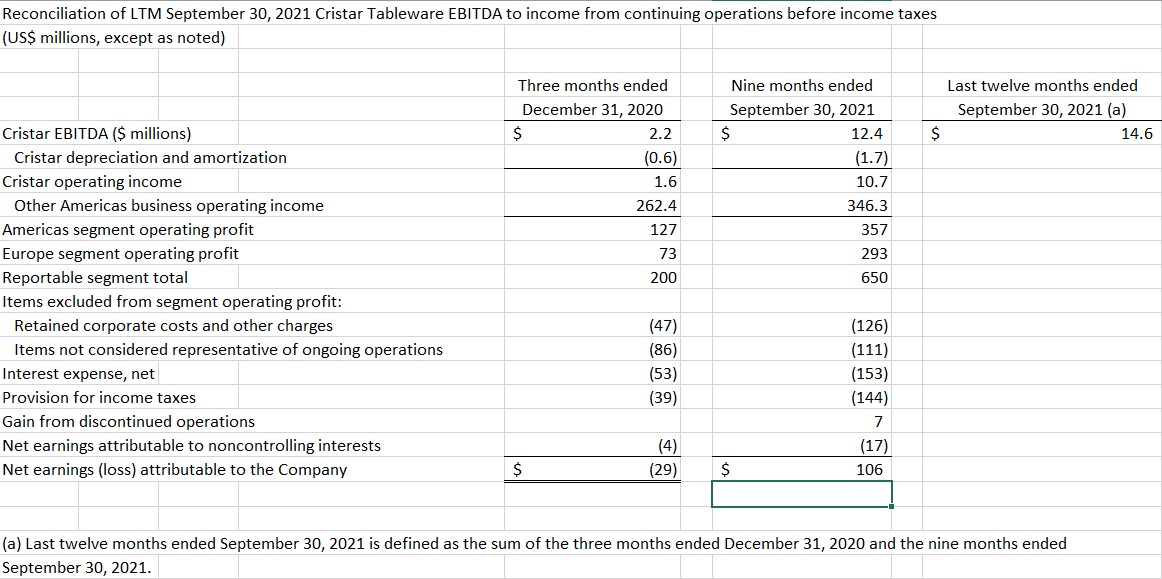The width and height of the screenshot is (1162, 579).
Task: Select the 'Three months ended' header cell
Action: point(593,86)
